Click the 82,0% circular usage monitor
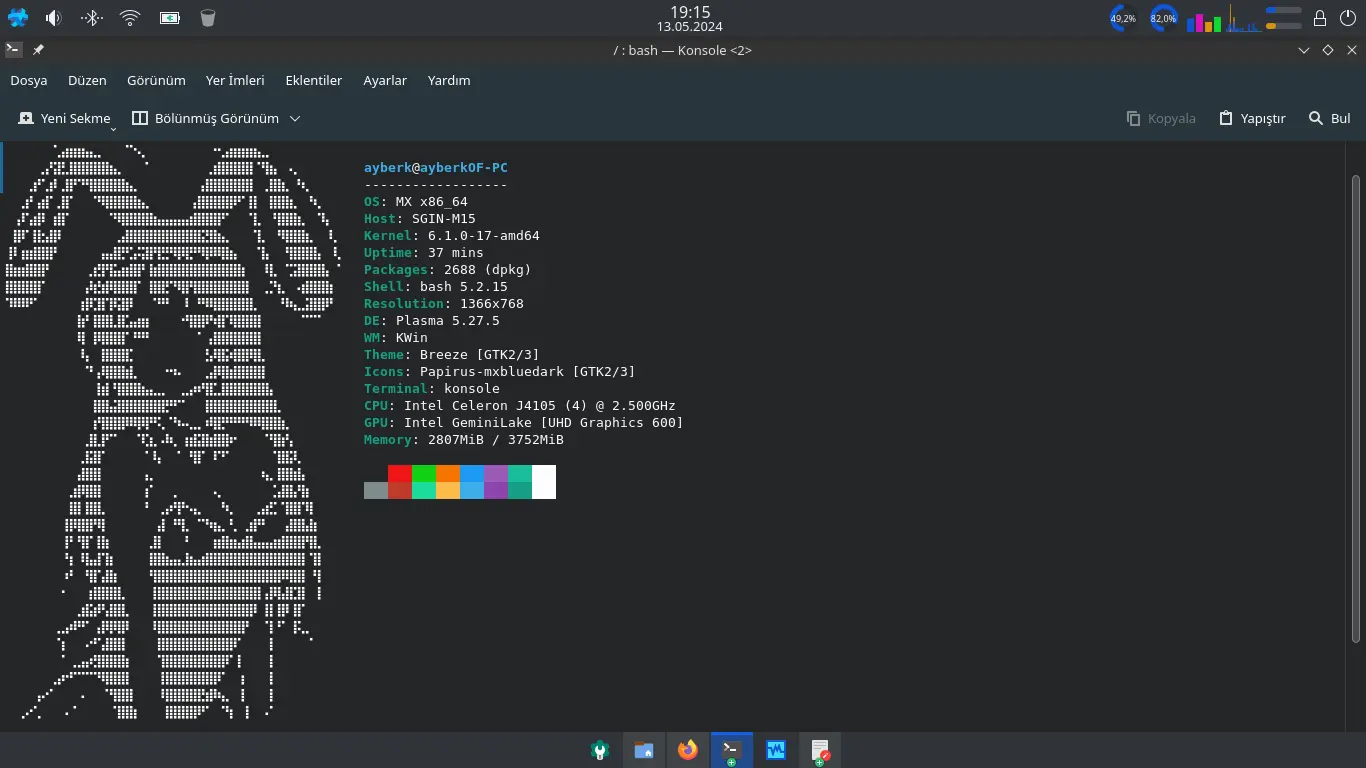This screenshot has width=1366, height=768. click(1163, 18)
